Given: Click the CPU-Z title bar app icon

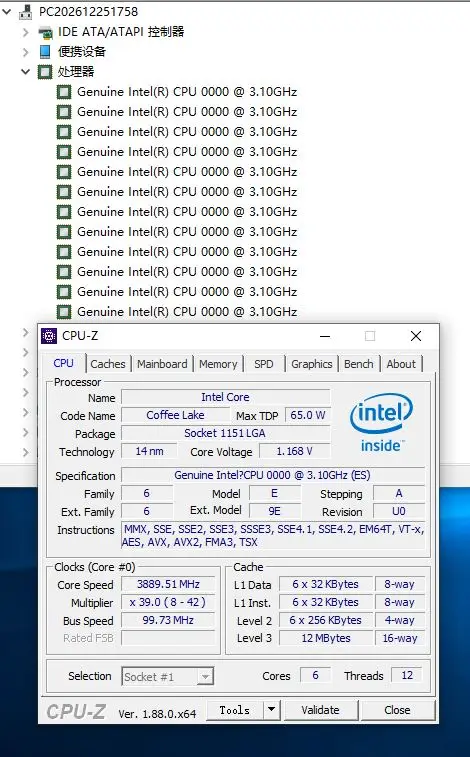Looking at the screenshot, I should click(49, 336).
